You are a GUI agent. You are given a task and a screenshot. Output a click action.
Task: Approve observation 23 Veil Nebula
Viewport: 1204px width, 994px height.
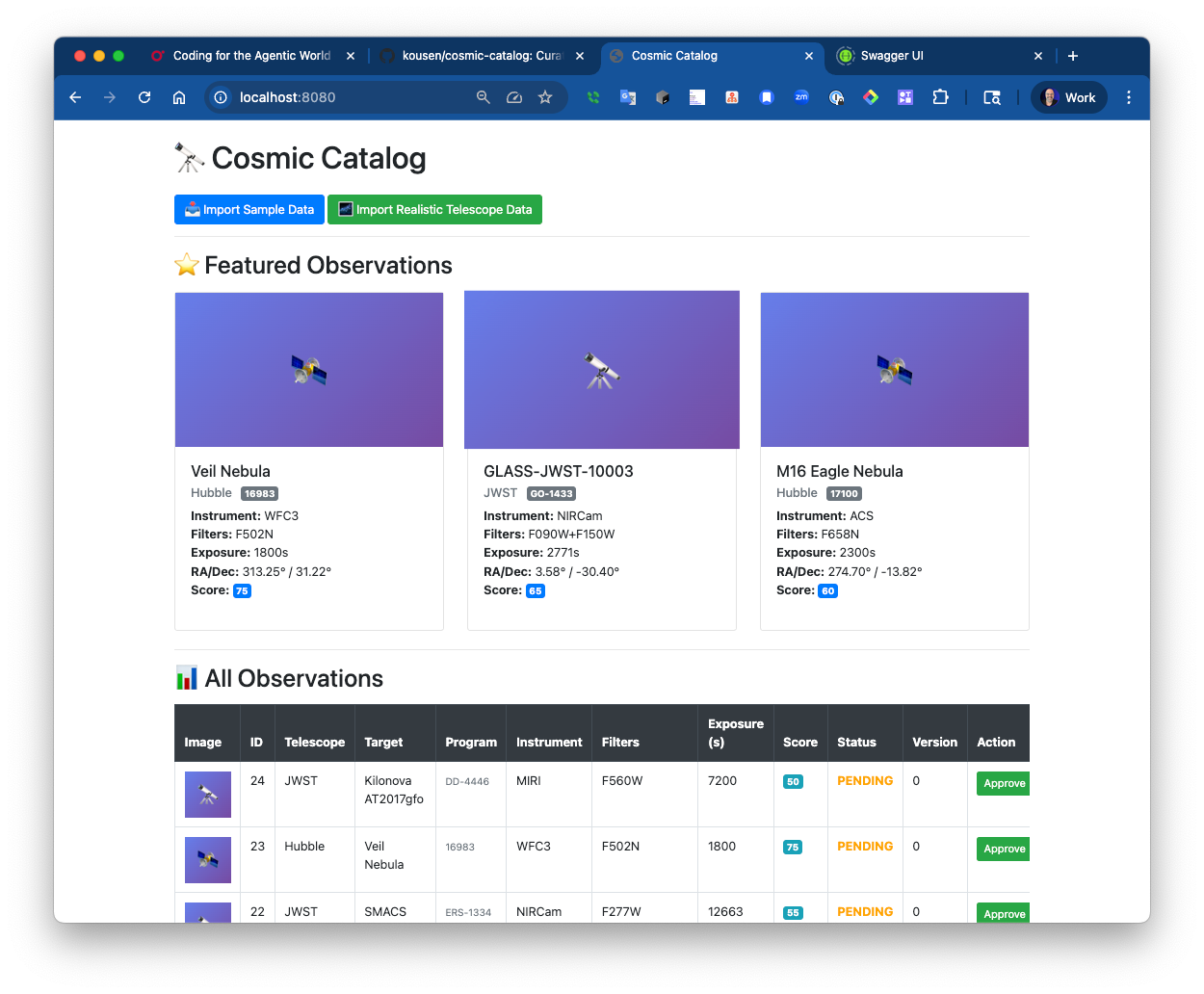tap(1004, 850)
